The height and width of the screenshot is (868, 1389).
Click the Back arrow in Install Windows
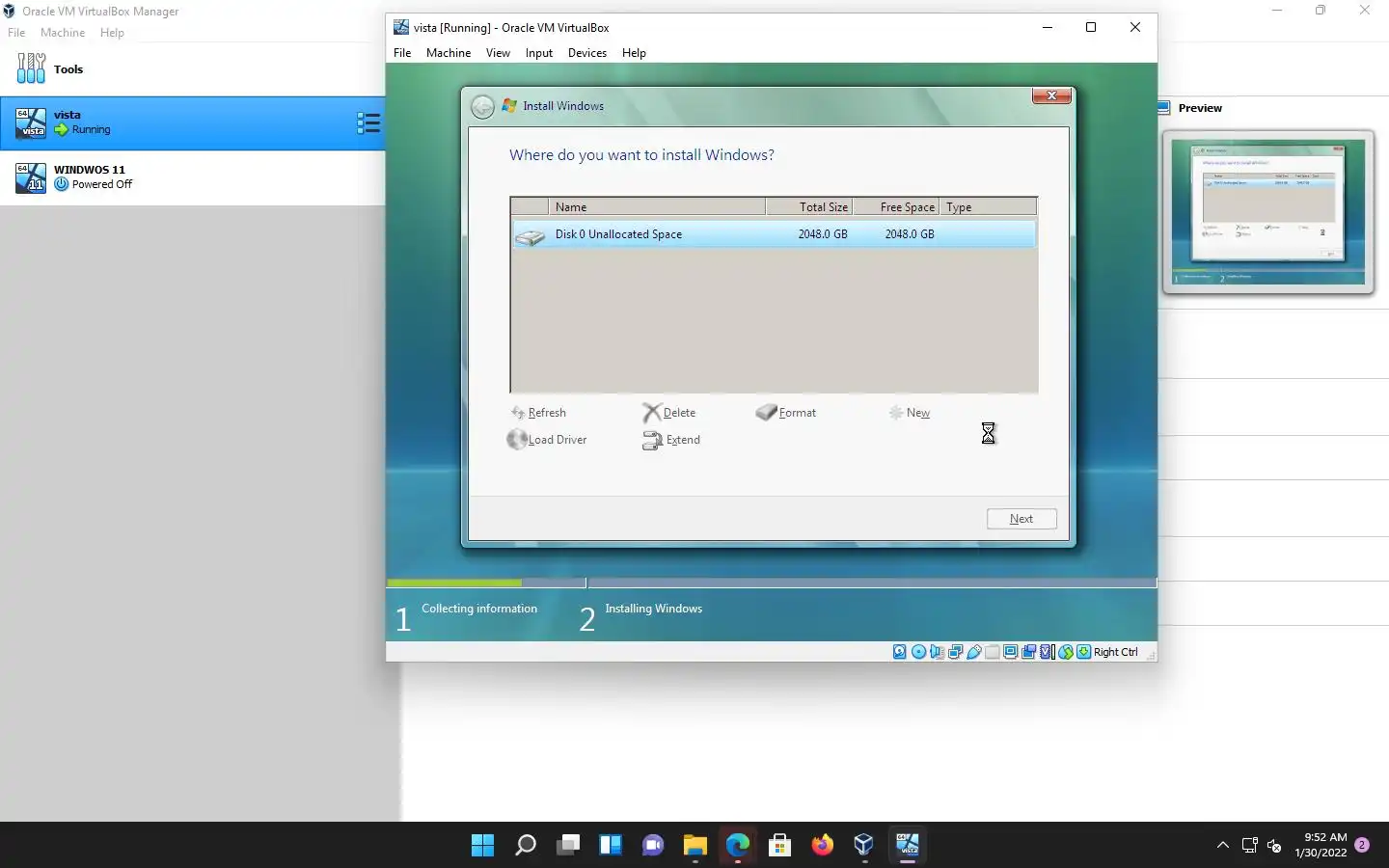(x=482, y=106)
